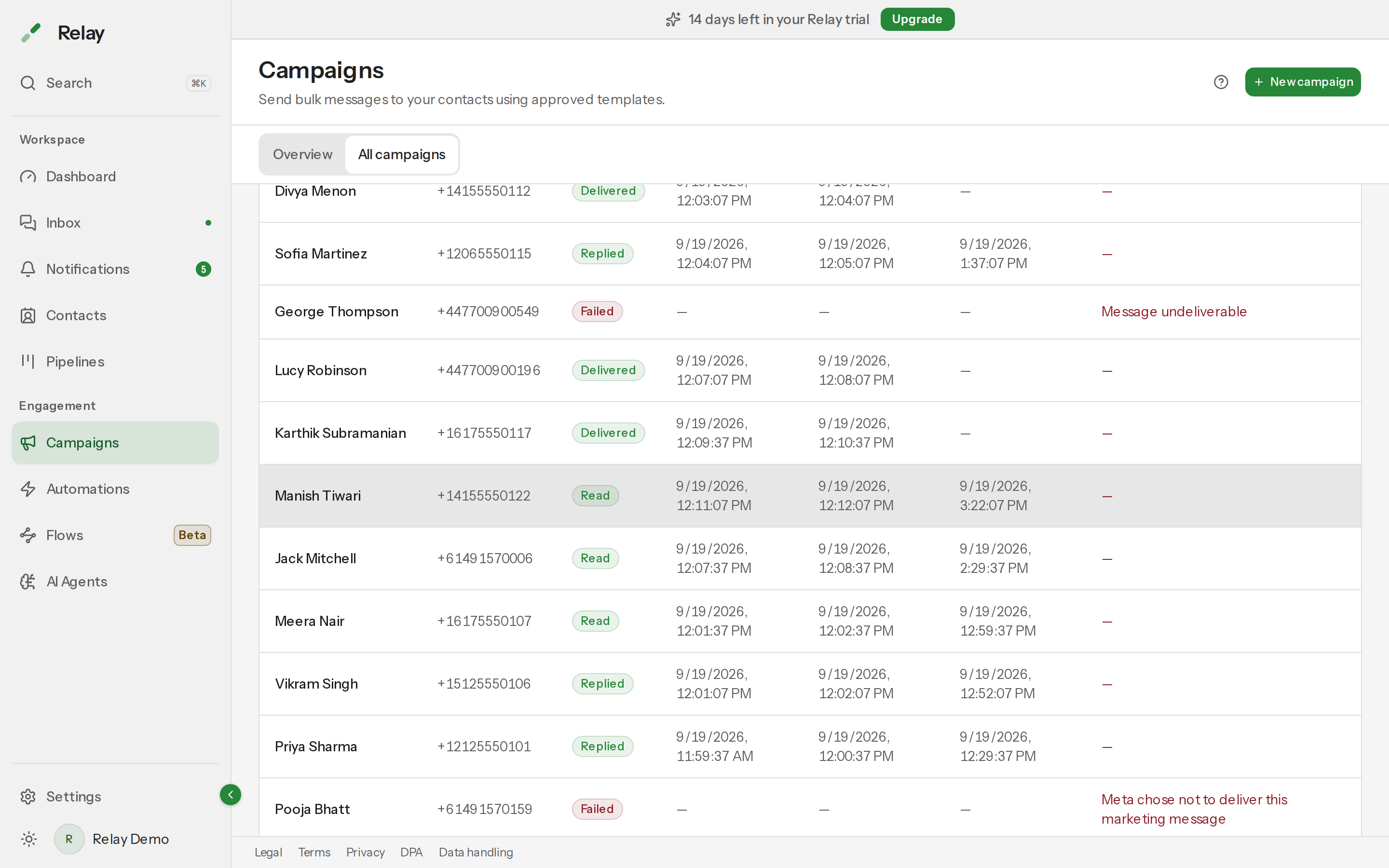Click the AI Agents brain icon
1389x868 pixels.
point(27,582)
